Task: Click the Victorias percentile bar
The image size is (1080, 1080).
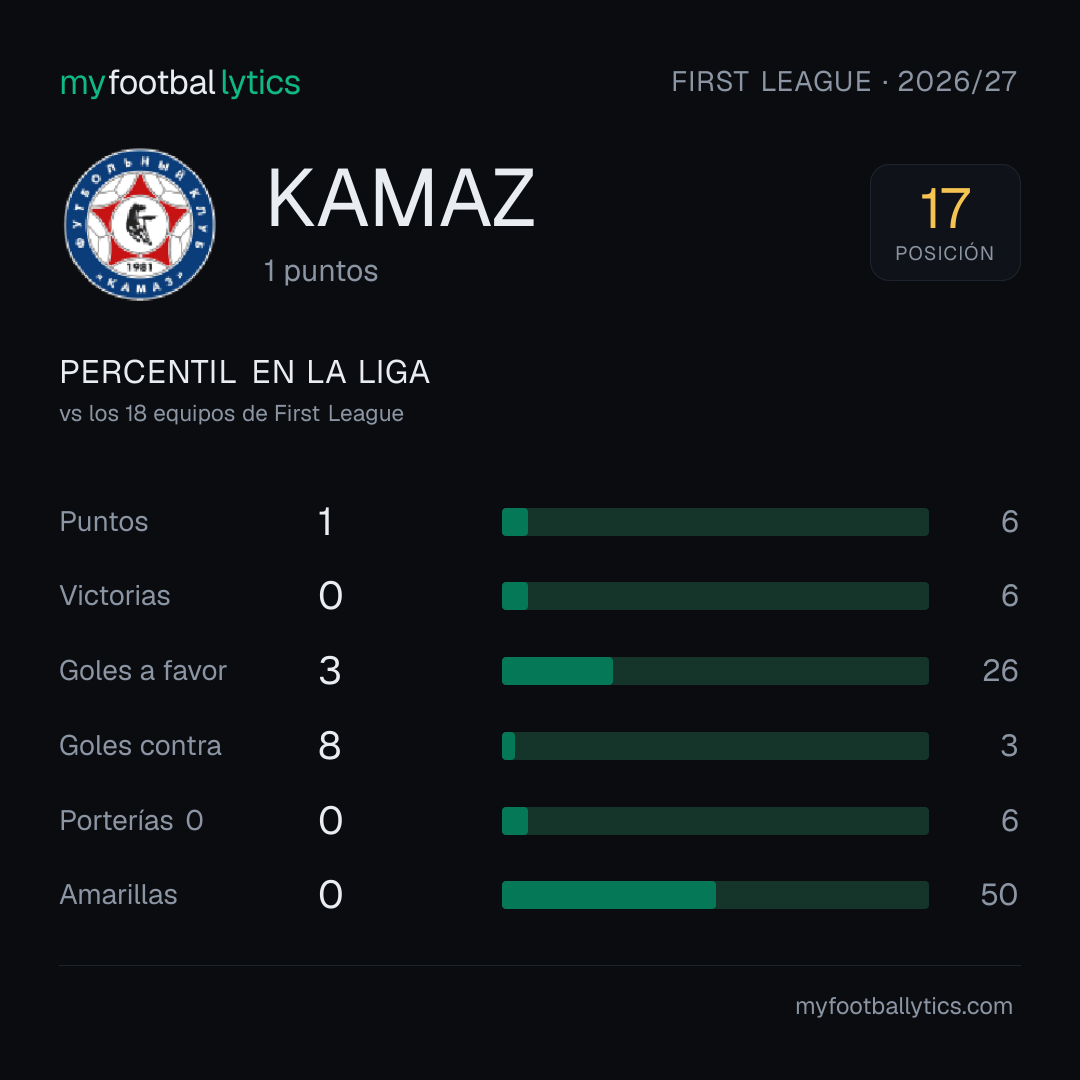Action: (715, 596)
